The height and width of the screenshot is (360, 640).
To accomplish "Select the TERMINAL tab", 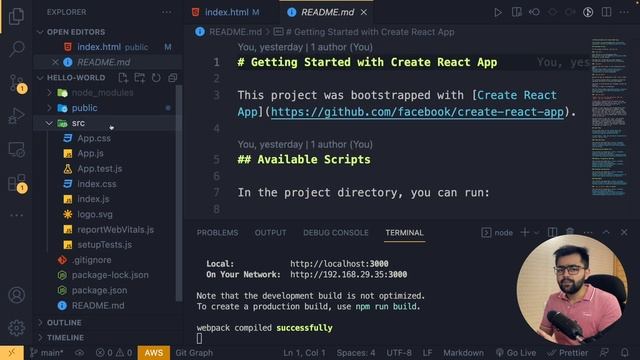I will point(404,233).
